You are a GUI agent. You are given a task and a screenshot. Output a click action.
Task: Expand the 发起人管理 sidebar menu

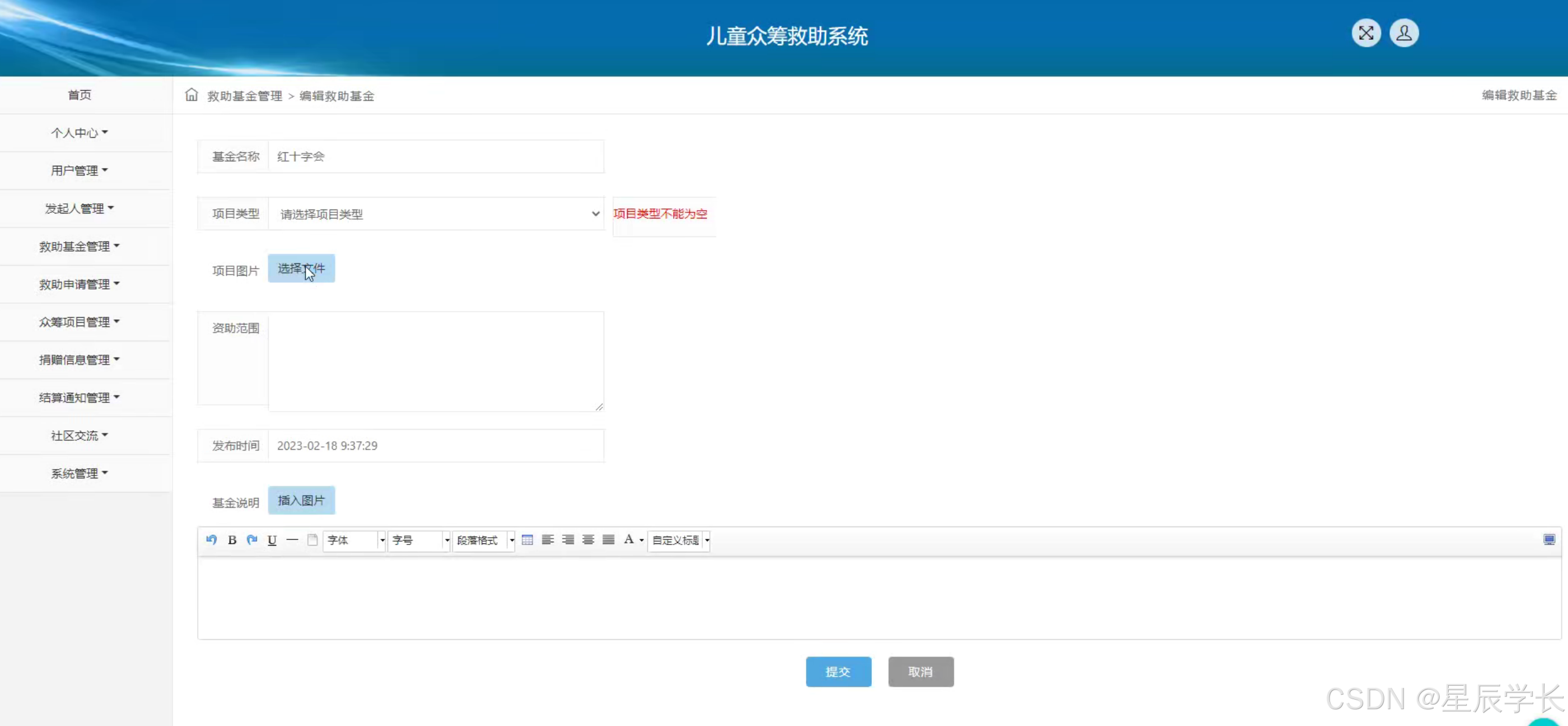pos(80,208)
